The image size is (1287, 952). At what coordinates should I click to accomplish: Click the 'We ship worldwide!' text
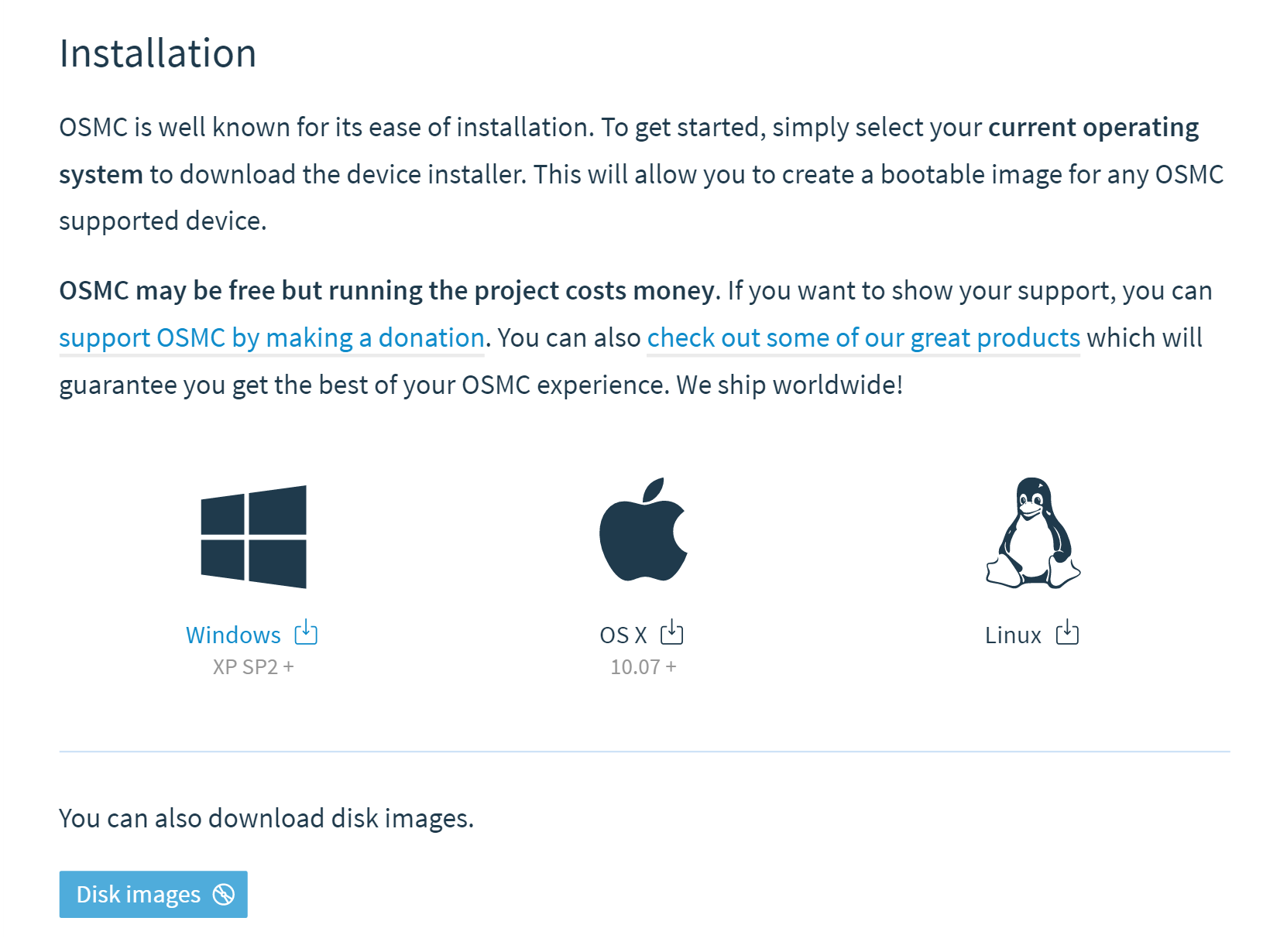[x=790, y=385]
